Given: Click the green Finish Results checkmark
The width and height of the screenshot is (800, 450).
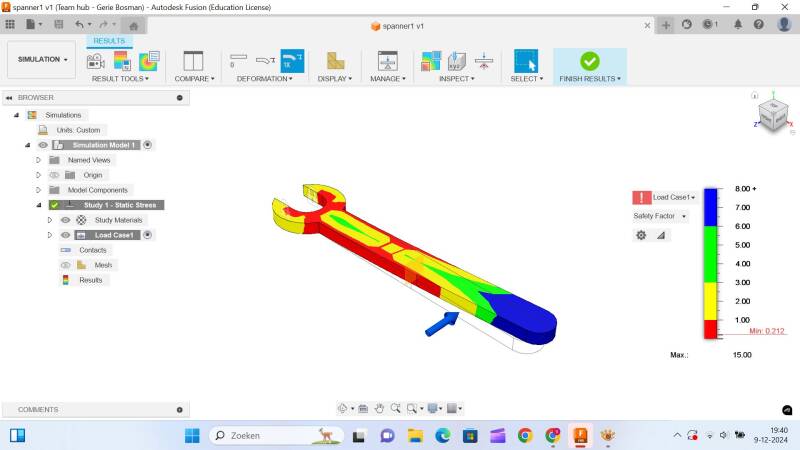Looking at the screenshot, I should (x=589, y=61).
